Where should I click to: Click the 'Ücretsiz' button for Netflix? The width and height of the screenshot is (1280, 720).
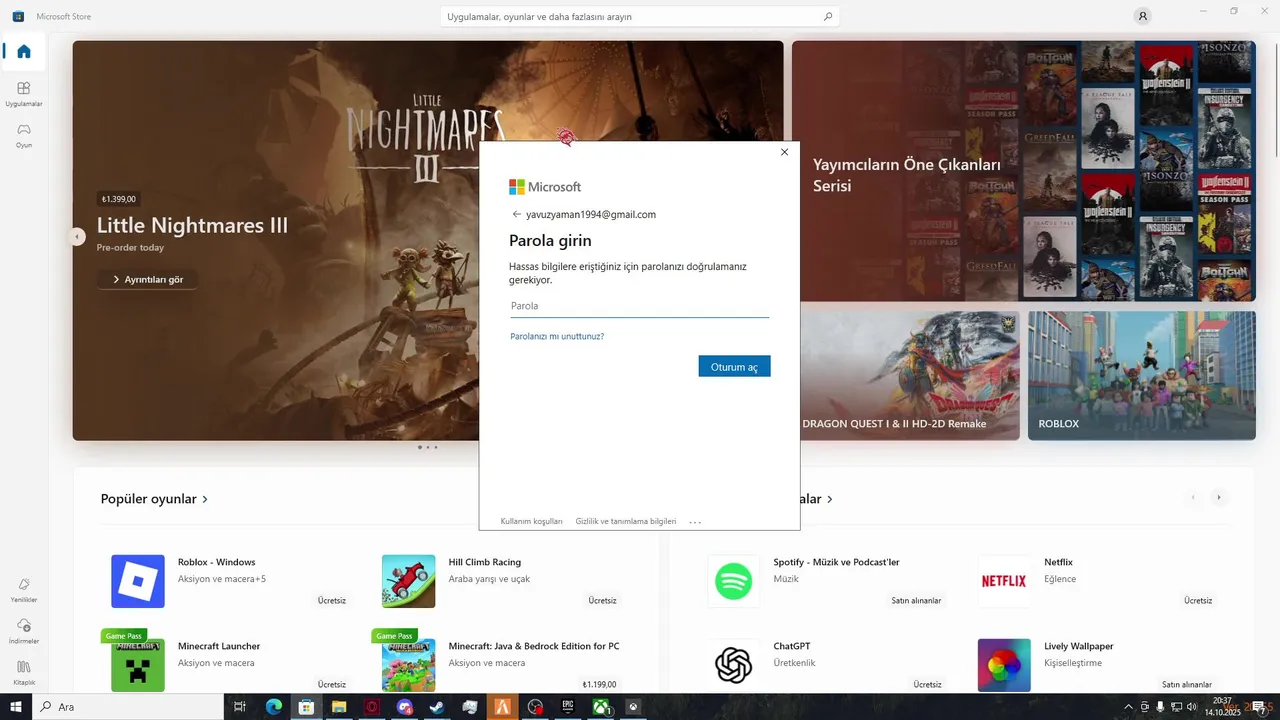click(1198, 600)
